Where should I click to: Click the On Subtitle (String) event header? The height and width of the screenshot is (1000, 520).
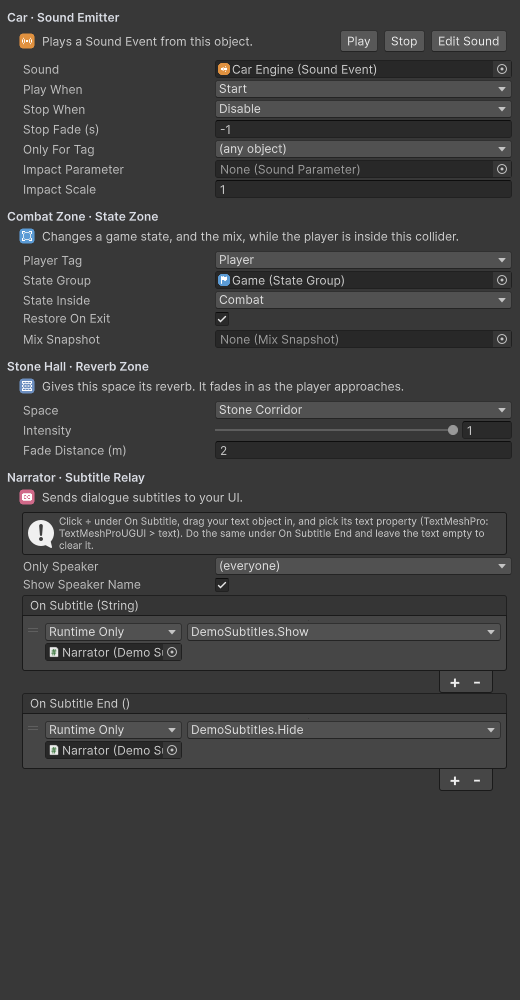pyautogui.click(x=264, y=605)
